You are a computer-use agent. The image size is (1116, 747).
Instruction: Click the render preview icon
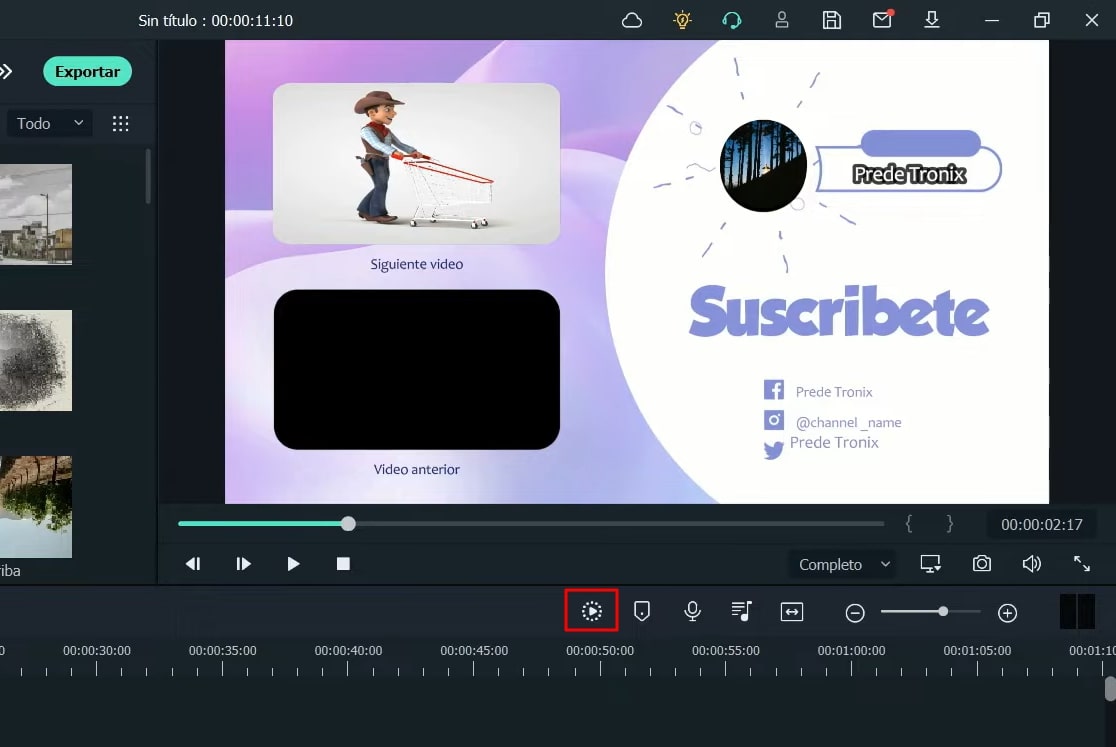[x=591, y=611]
